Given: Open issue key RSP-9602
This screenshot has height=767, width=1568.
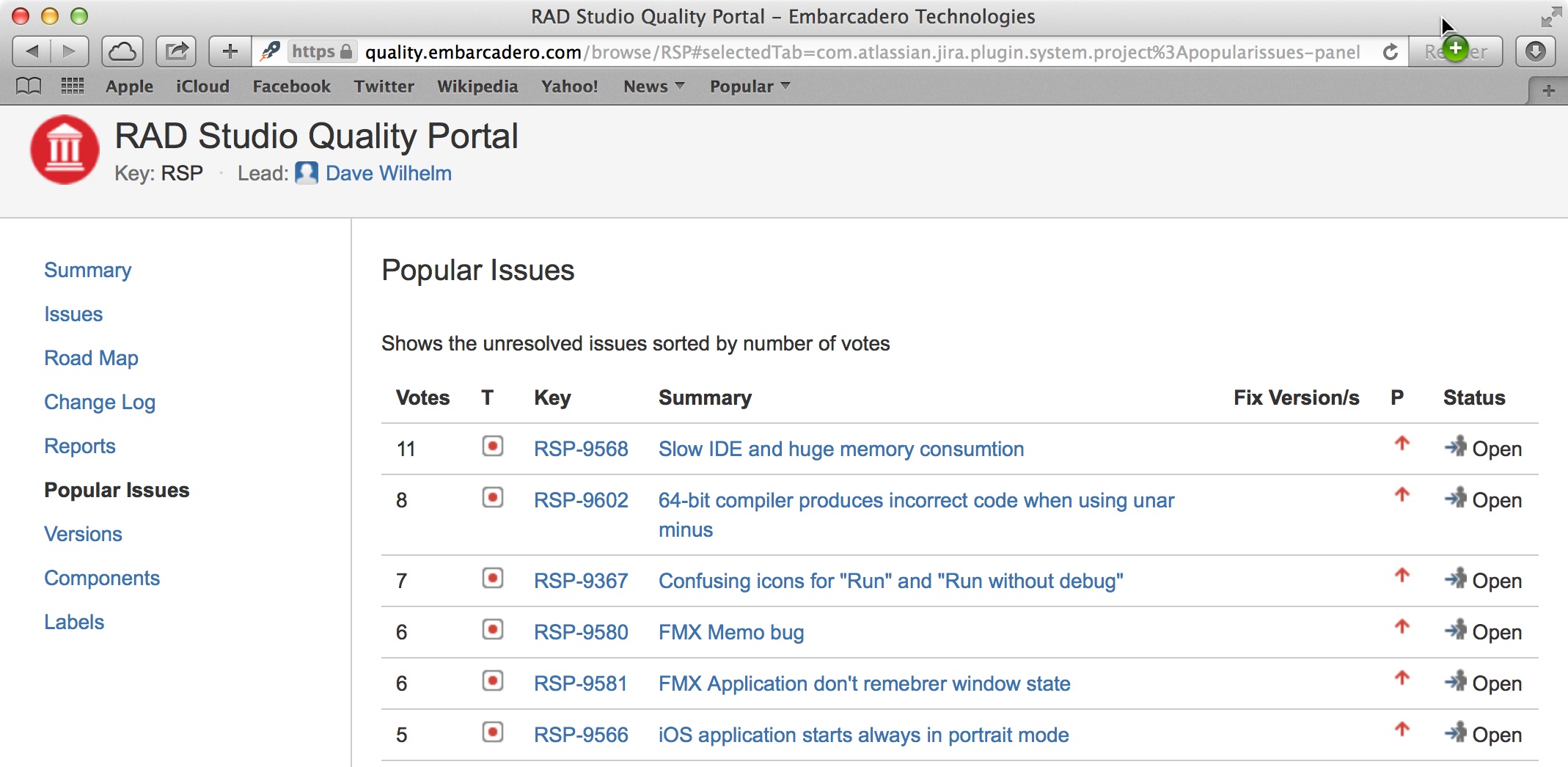Looking at the screenshot, I should (x=581, y=500).
